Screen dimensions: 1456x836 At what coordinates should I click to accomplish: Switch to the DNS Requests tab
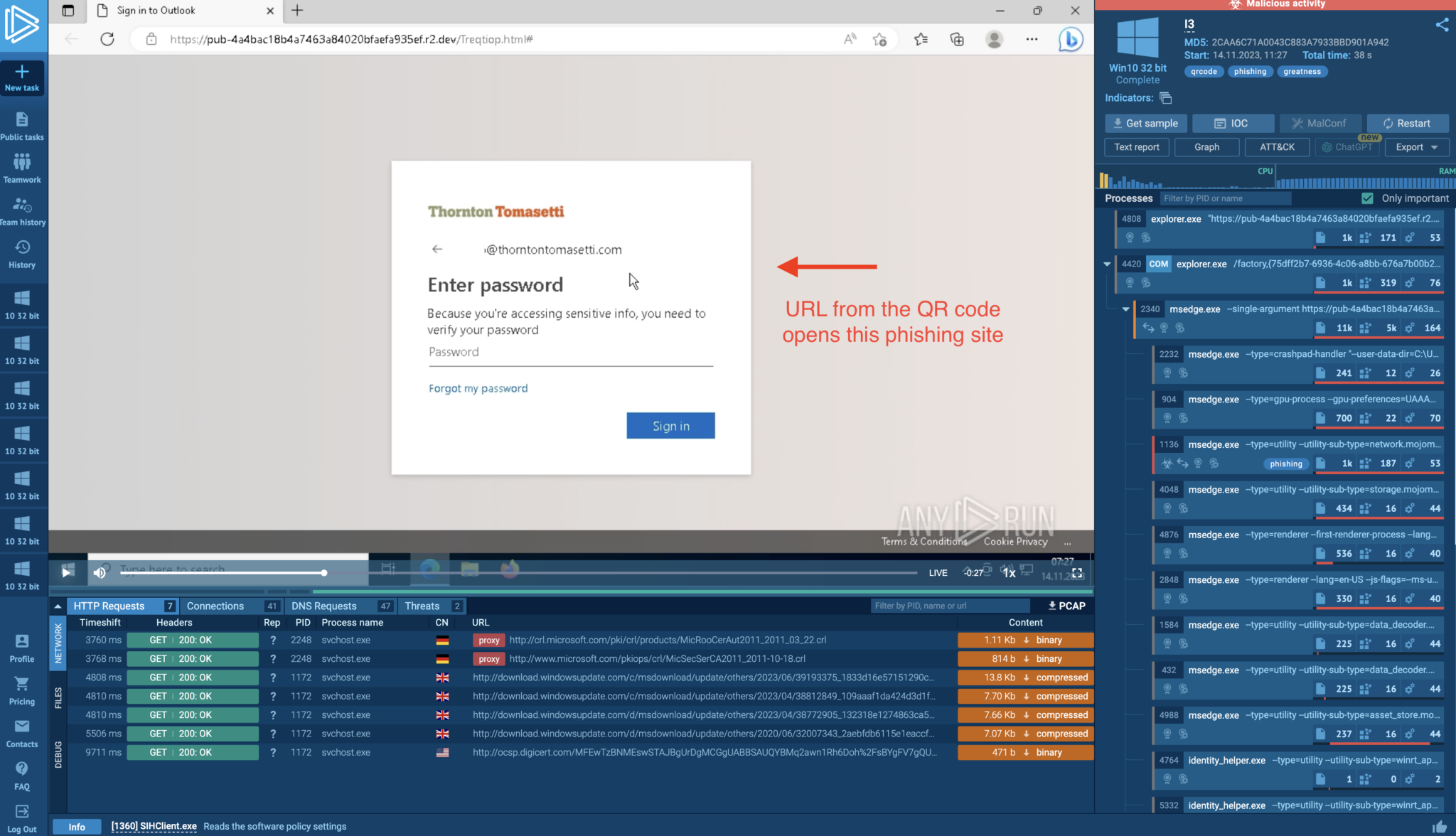[x=323, y=606]
